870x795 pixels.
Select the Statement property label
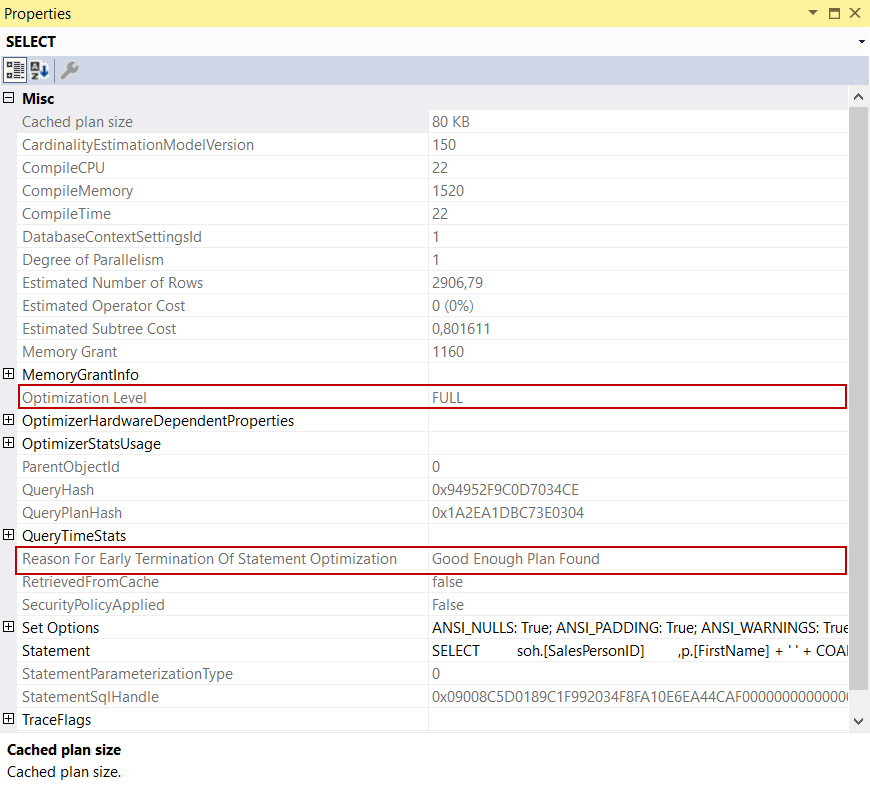[55, 651]
